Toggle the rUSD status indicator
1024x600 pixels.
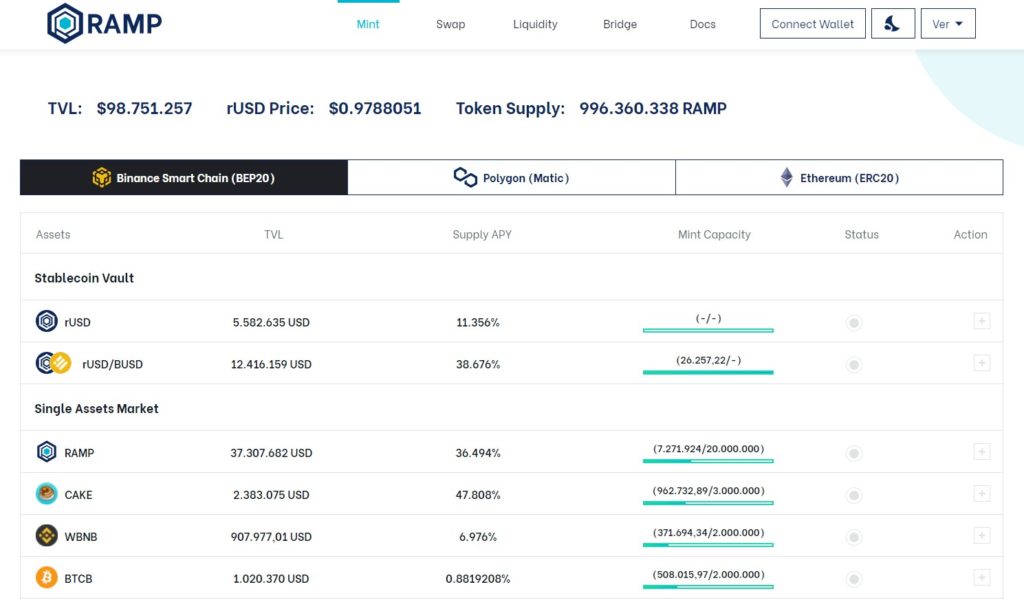(854, 323)
